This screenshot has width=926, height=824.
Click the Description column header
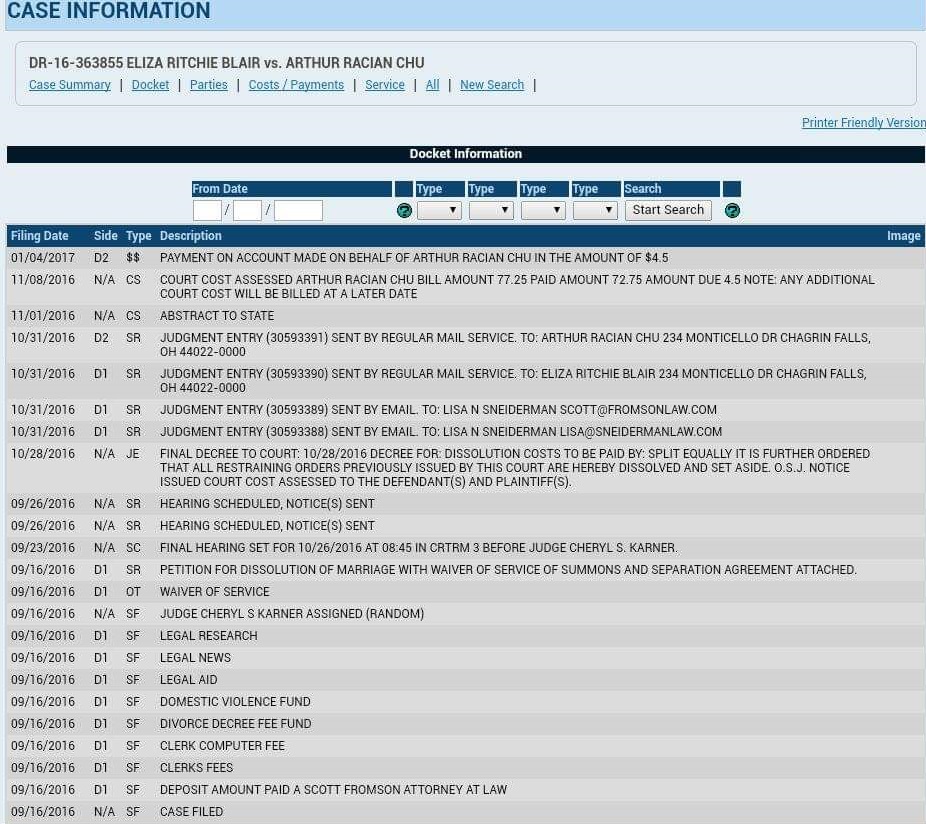click(191, 236)
